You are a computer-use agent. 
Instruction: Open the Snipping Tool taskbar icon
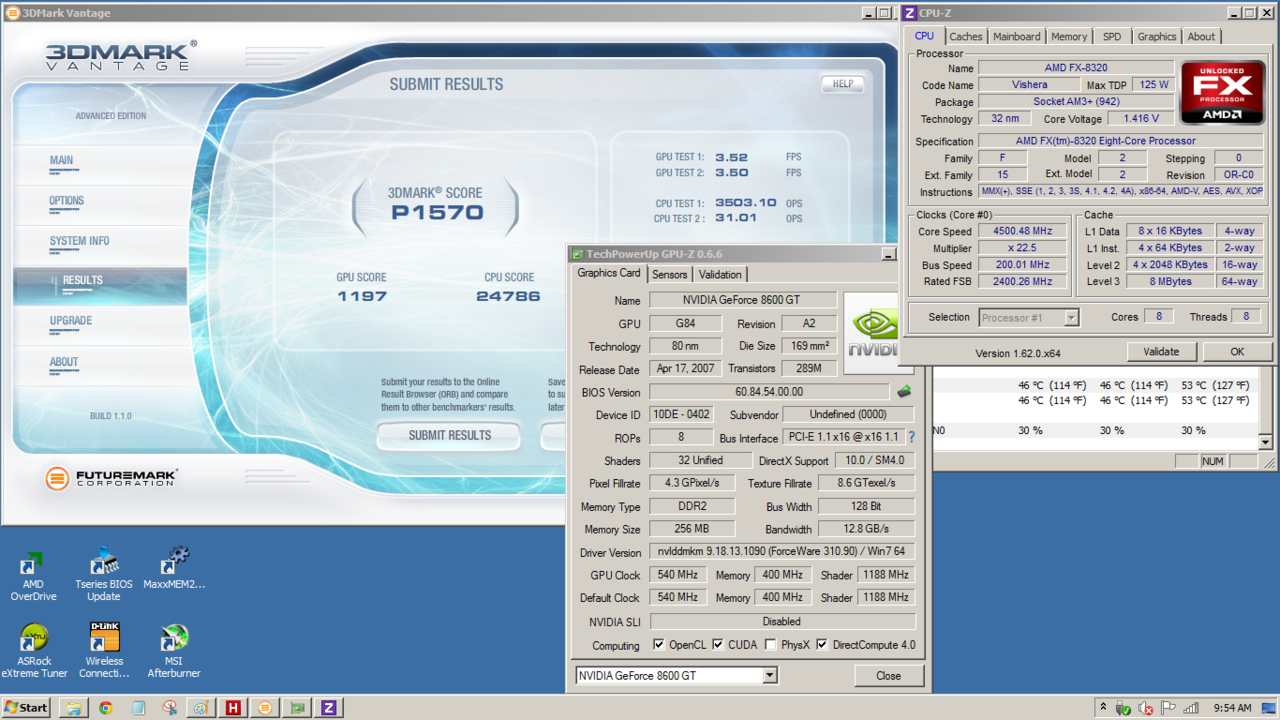[169, 707]
